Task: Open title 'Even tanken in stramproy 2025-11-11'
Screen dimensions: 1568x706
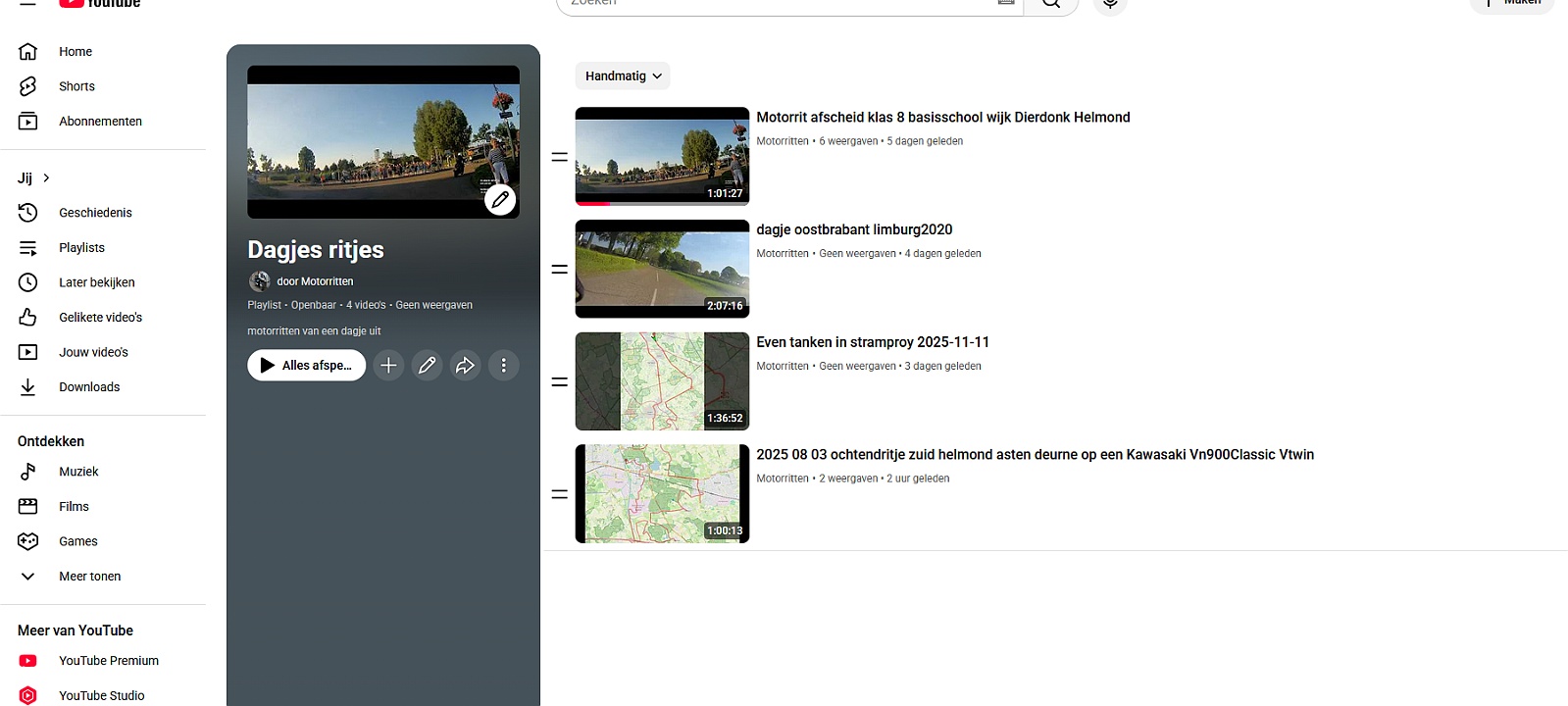Action: (873, 342)
